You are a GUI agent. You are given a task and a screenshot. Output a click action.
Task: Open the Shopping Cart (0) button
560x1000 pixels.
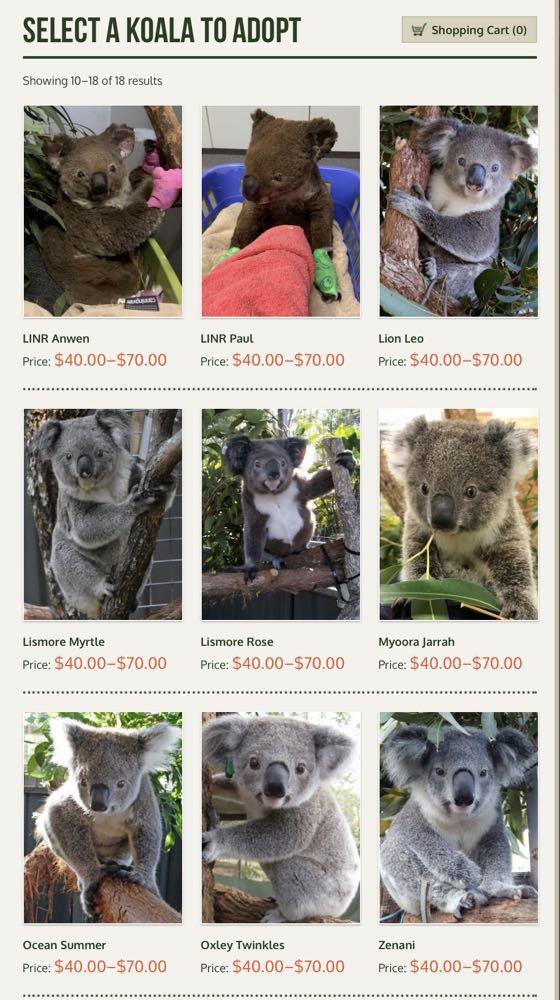(469, 30)
